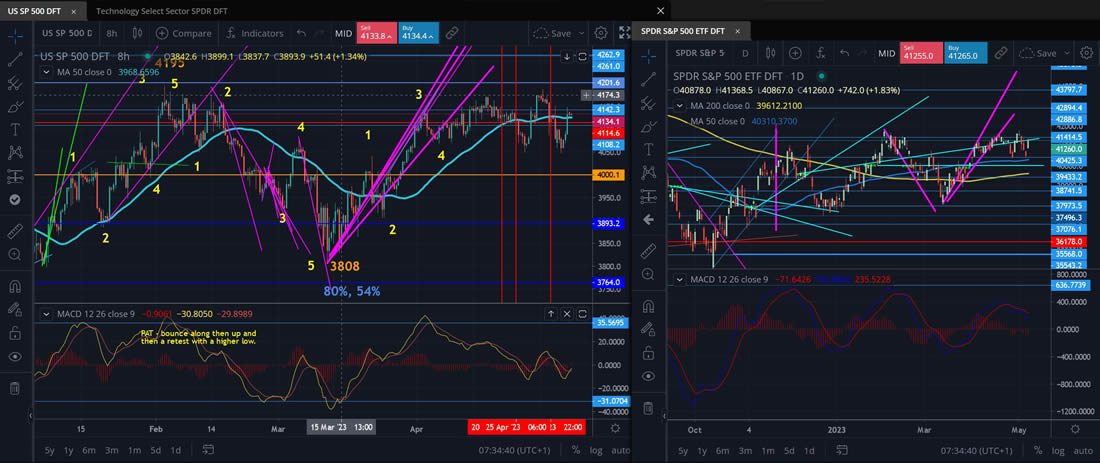Undo last action in left chart
The width and height of the screenshot is (1100, 463).
tap(302, 33)
